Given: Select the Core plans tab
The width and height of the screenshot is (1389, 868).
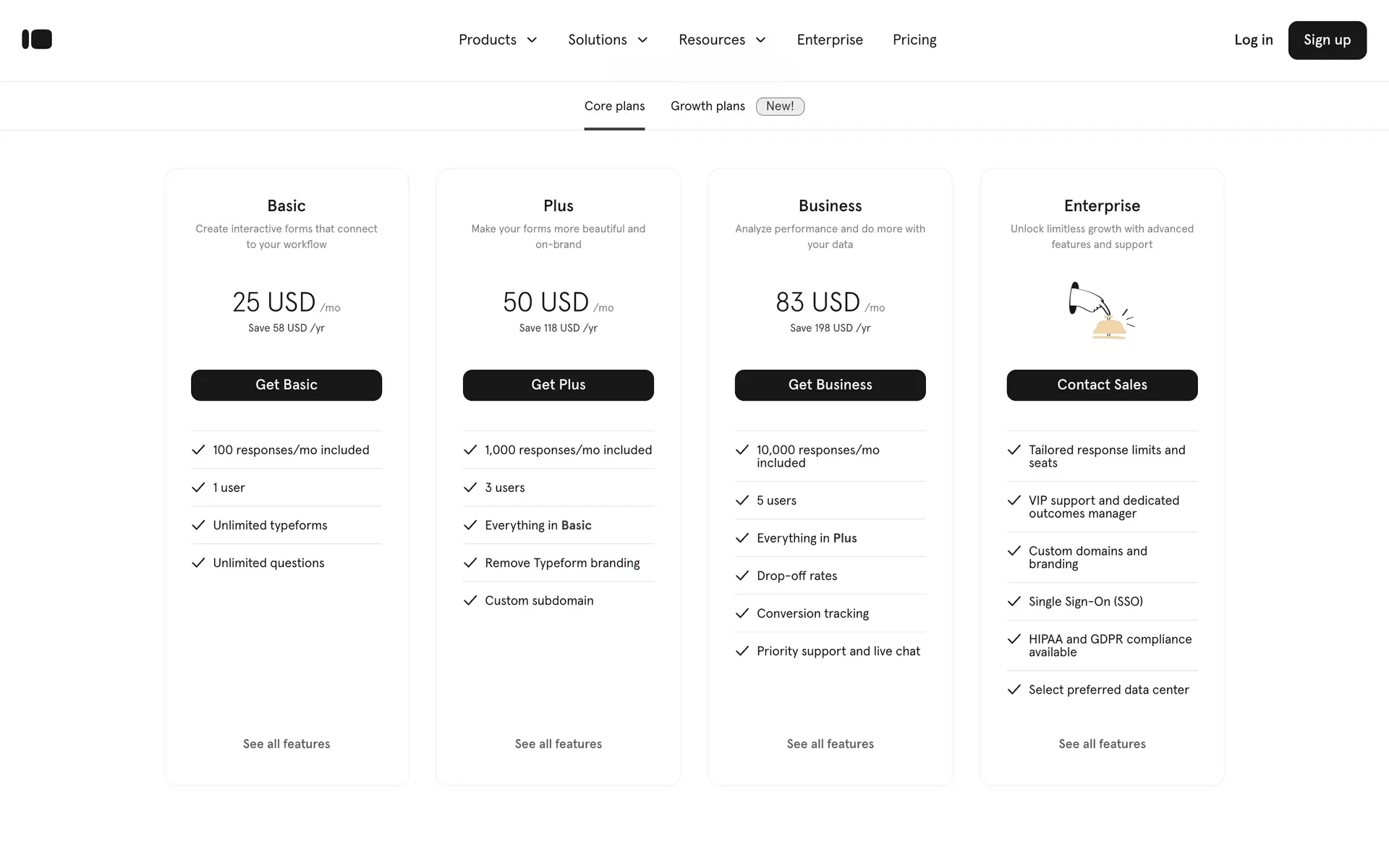Looking at the screenshot, I should coord(614,106).
